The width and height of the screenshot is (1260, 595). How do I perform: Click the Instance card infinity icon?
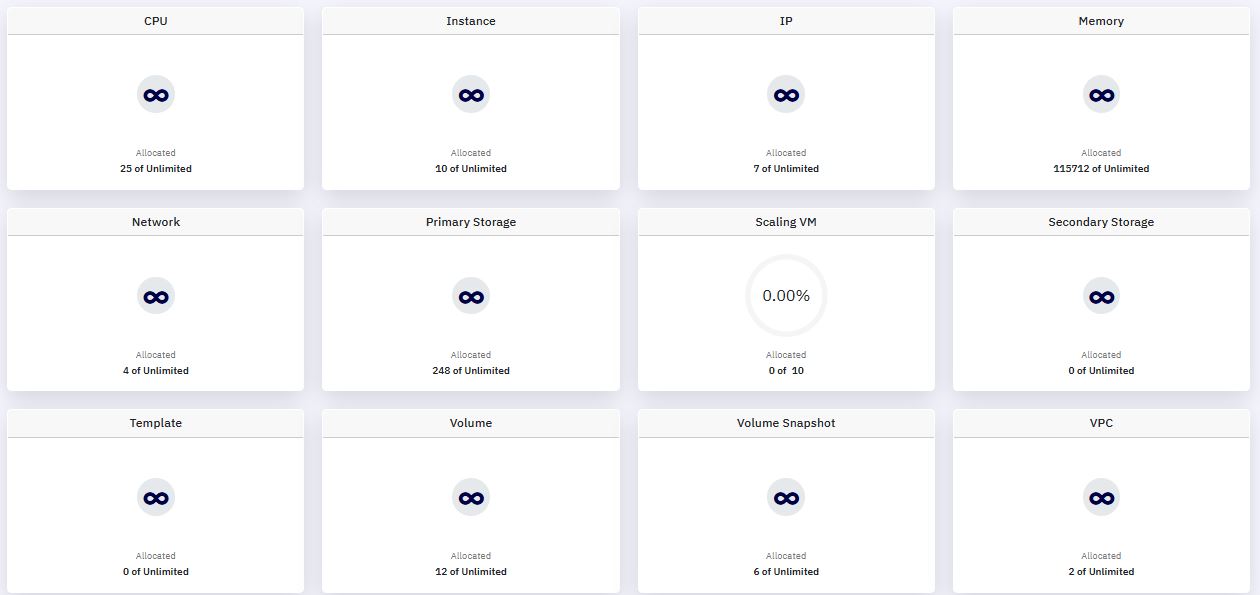[471, 95]
